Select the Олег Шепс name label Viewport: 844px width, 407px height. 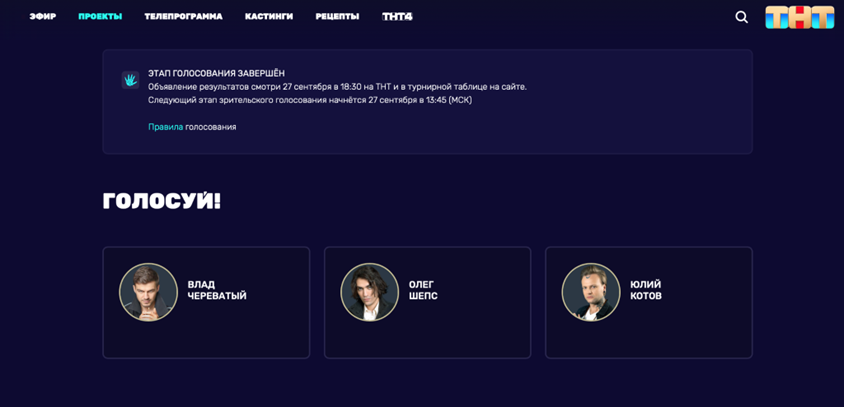tap(423, 291)
